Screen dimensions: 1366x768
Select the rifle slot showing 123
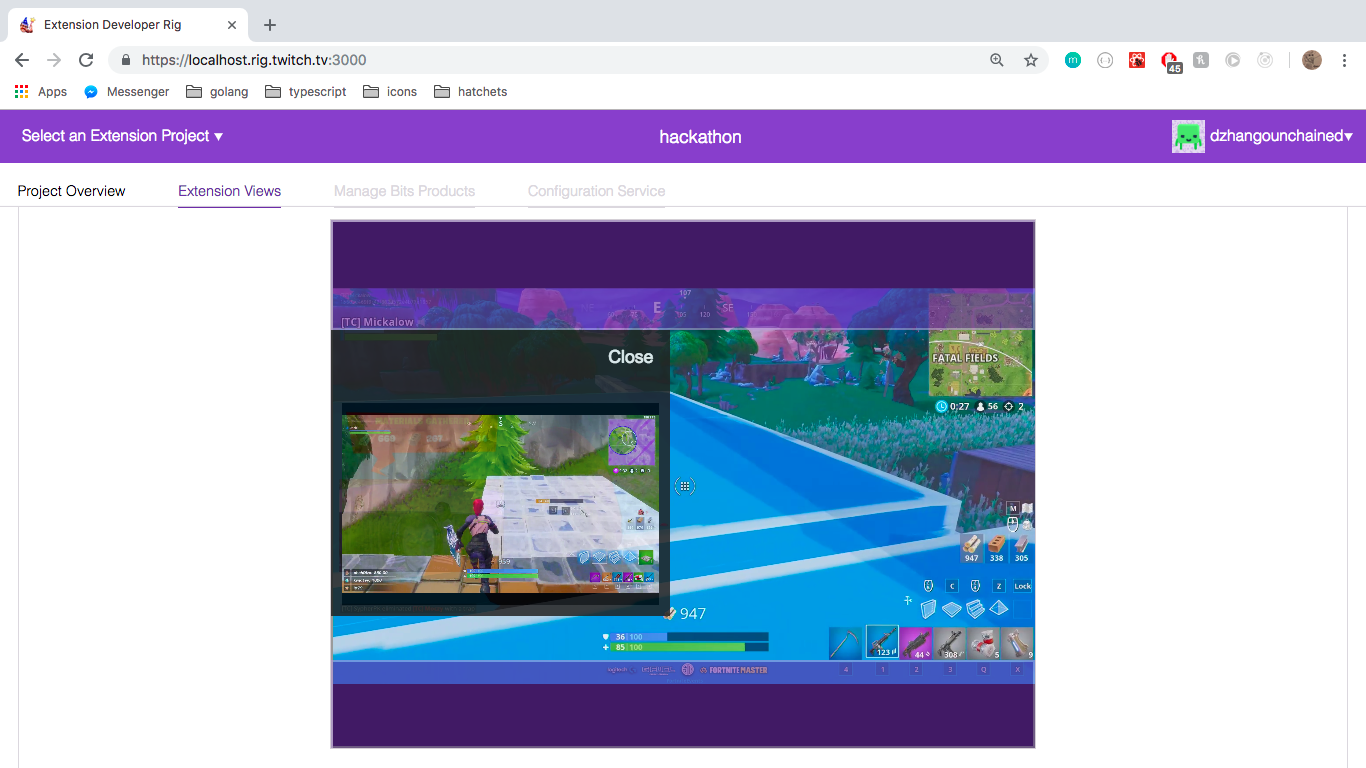pyautogui.click(x=882, y=642)
